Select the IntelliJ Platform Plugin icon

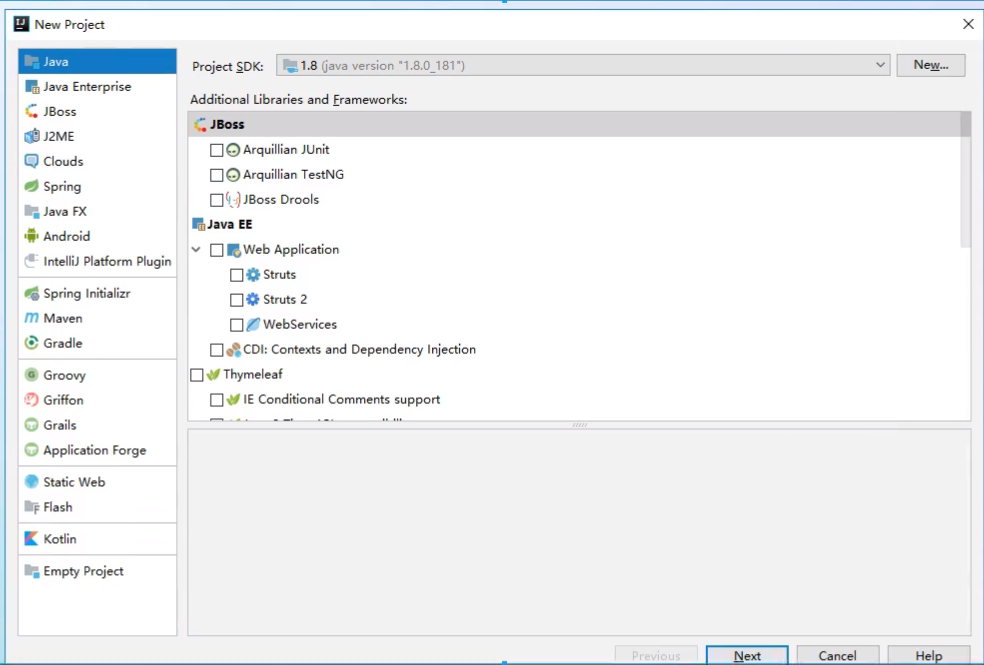[x=31, y=261]
